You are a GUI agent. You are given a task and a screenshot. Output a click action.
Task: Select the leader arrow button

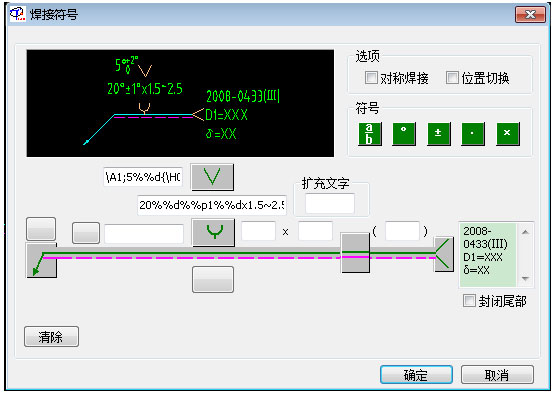click(41, 260)
